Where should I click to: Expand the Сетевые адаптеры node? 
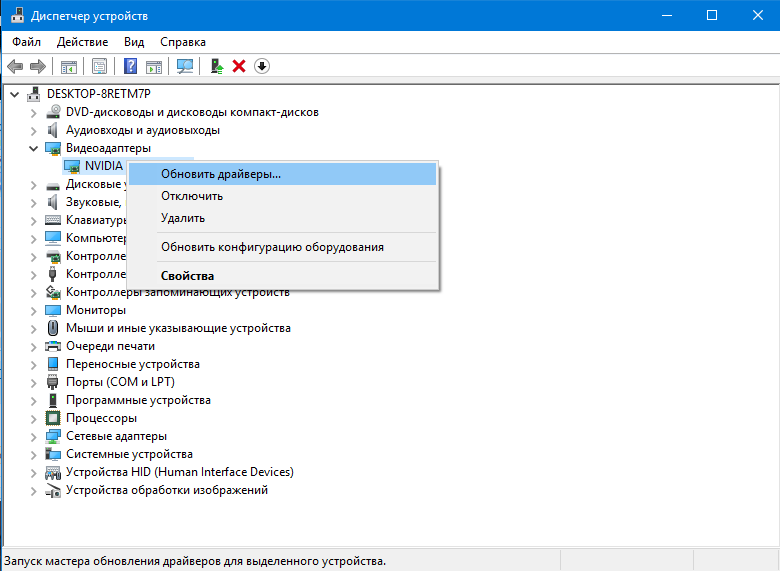(x=34, y=436)
